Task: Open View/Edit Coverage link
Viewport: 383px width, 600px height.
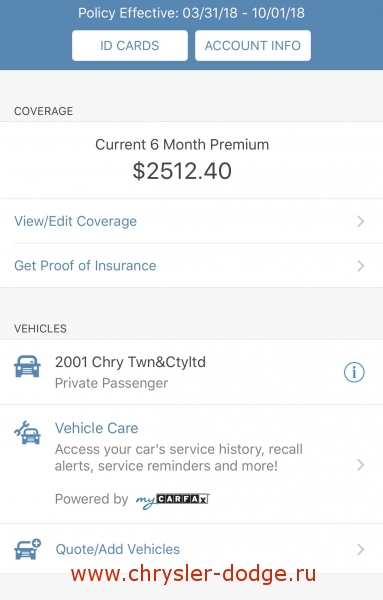Action: (x=75, y=221)
